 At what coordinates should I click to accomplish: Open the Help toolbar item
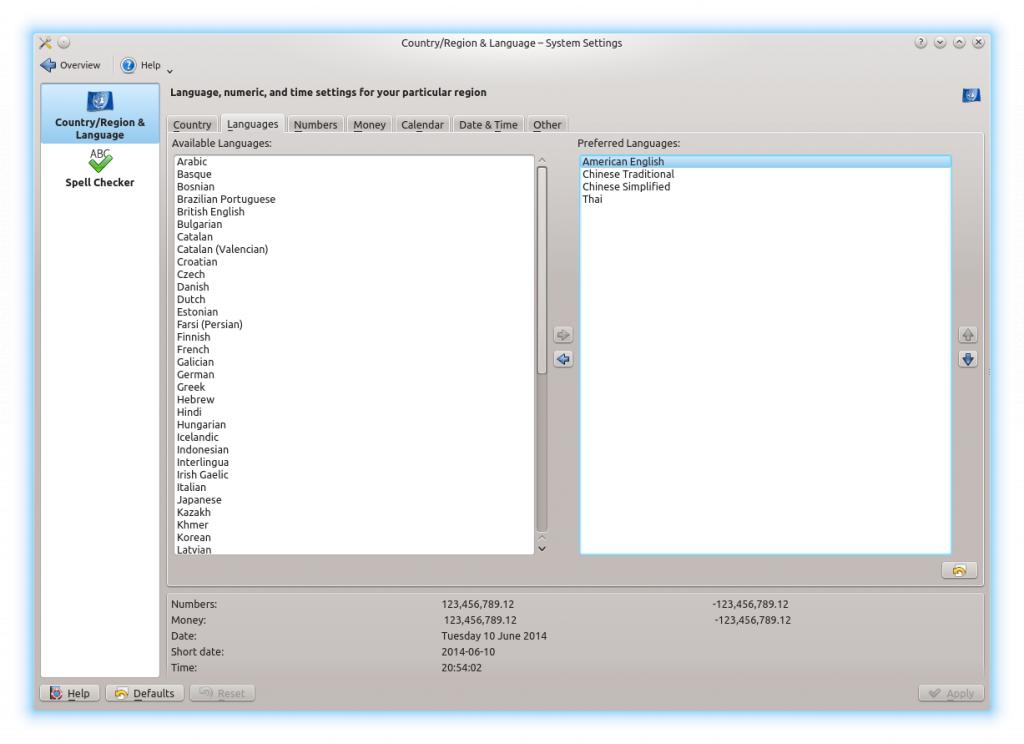[x=140, y=65]
